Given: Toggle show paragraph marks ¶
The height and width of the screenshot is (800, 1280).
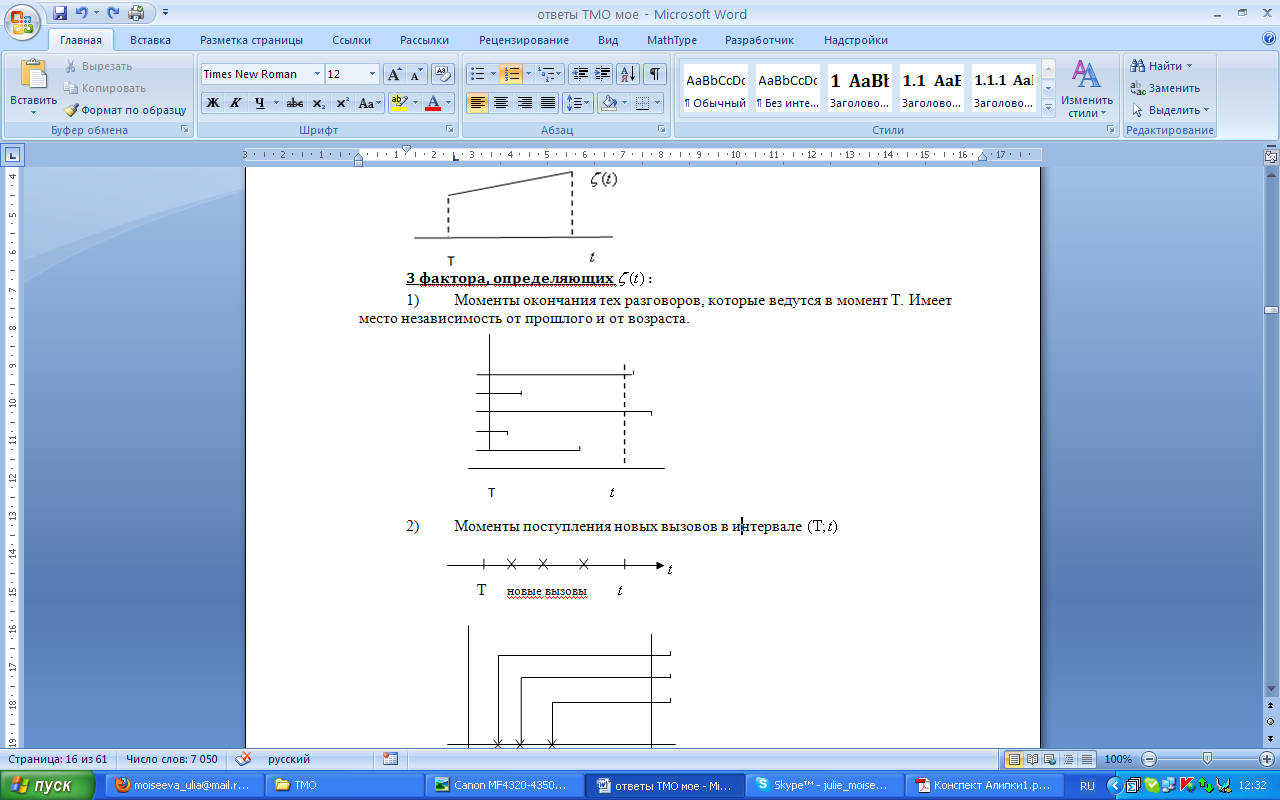Looking at the screenshot, I should pos(655,74).
